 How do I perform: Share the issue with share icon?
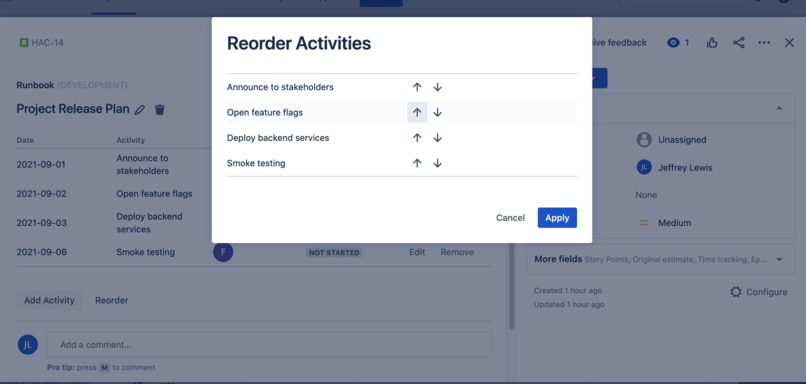click(739, 43)
